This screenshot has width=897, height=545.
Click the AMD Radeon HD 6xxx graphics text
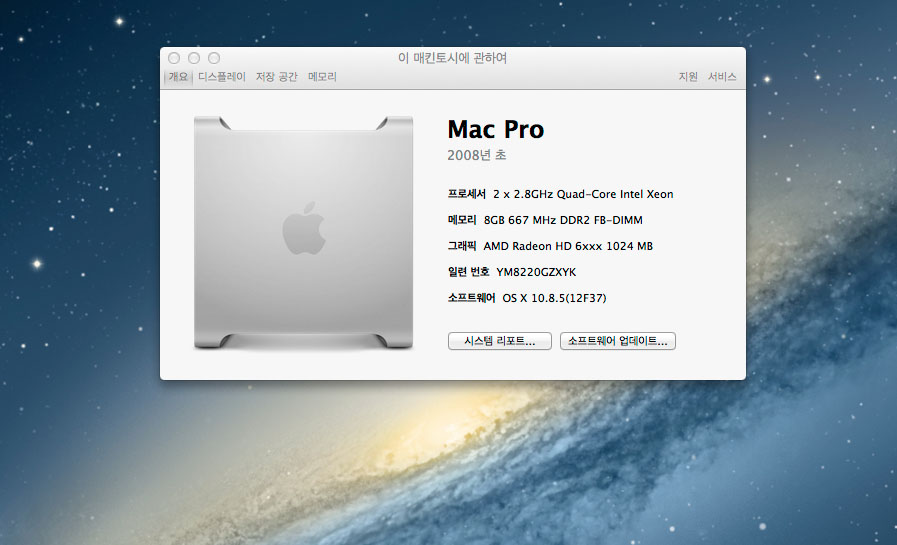[568, 246]
